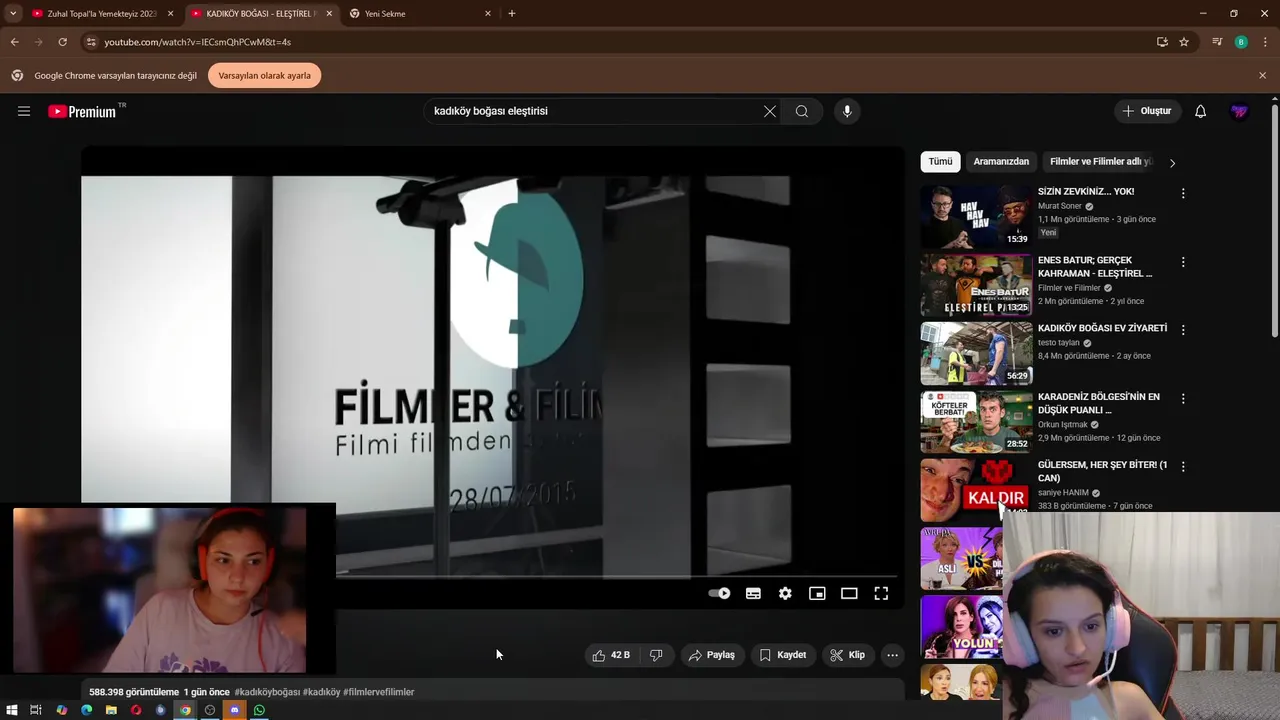Open the YouTube hamburger guide menu
The image size is (1280, 720).
pos(24,111)
